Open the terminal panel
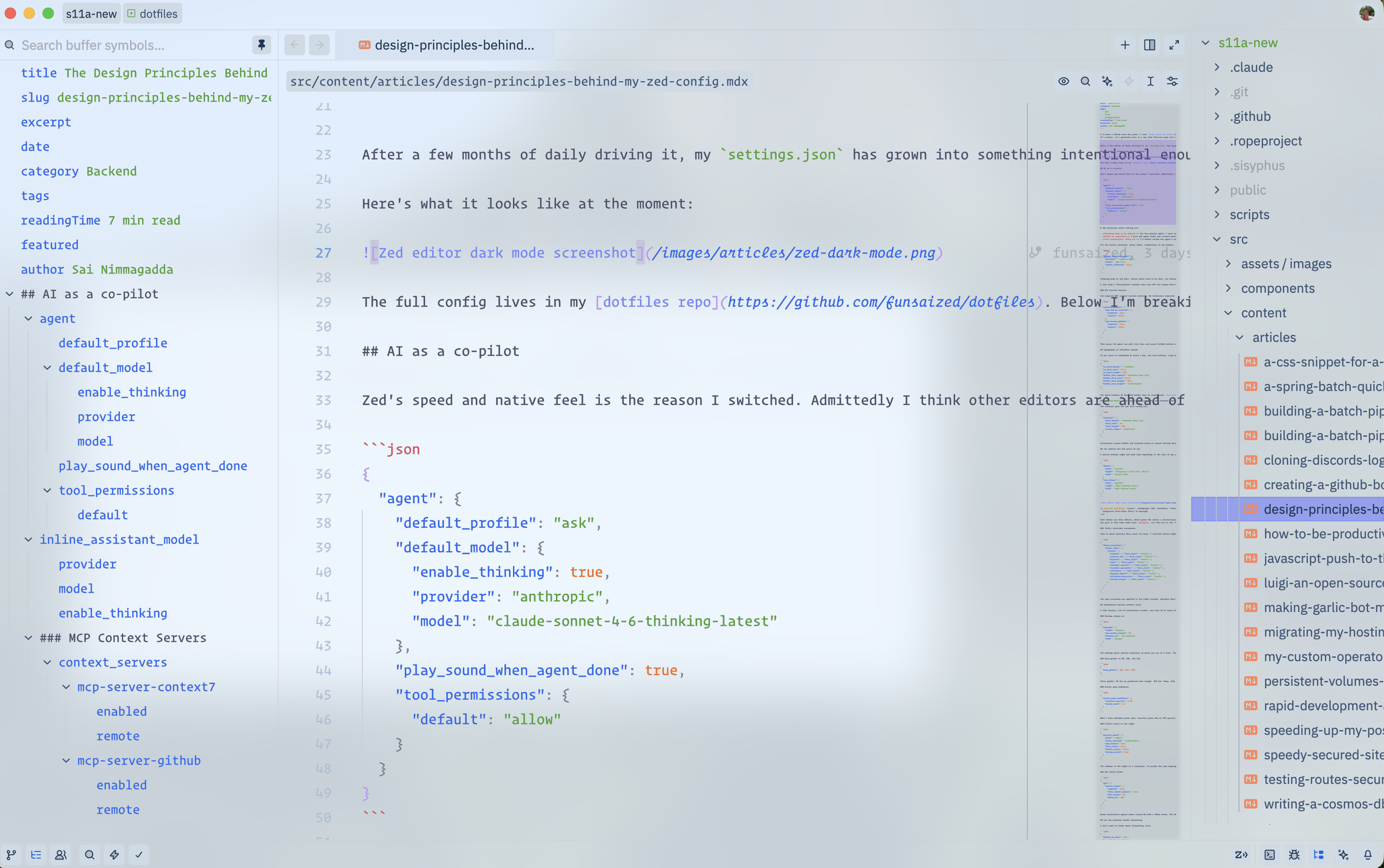This screenshot has width=1384, height=868. pos(1270,855)
